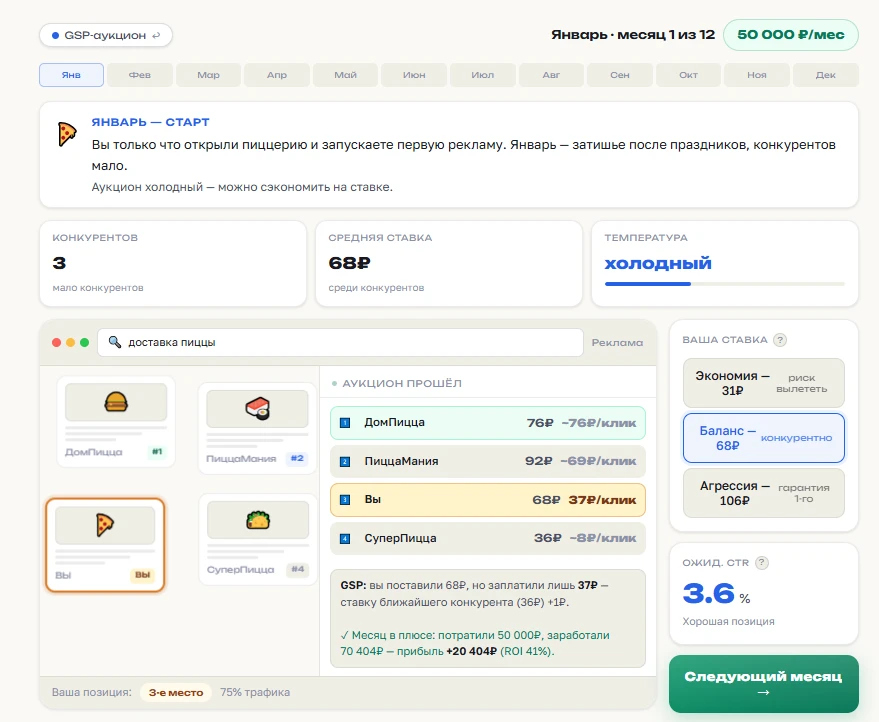Click the 75% трафика label
Screen dimensions: 879x722
[x=255, y=692]
